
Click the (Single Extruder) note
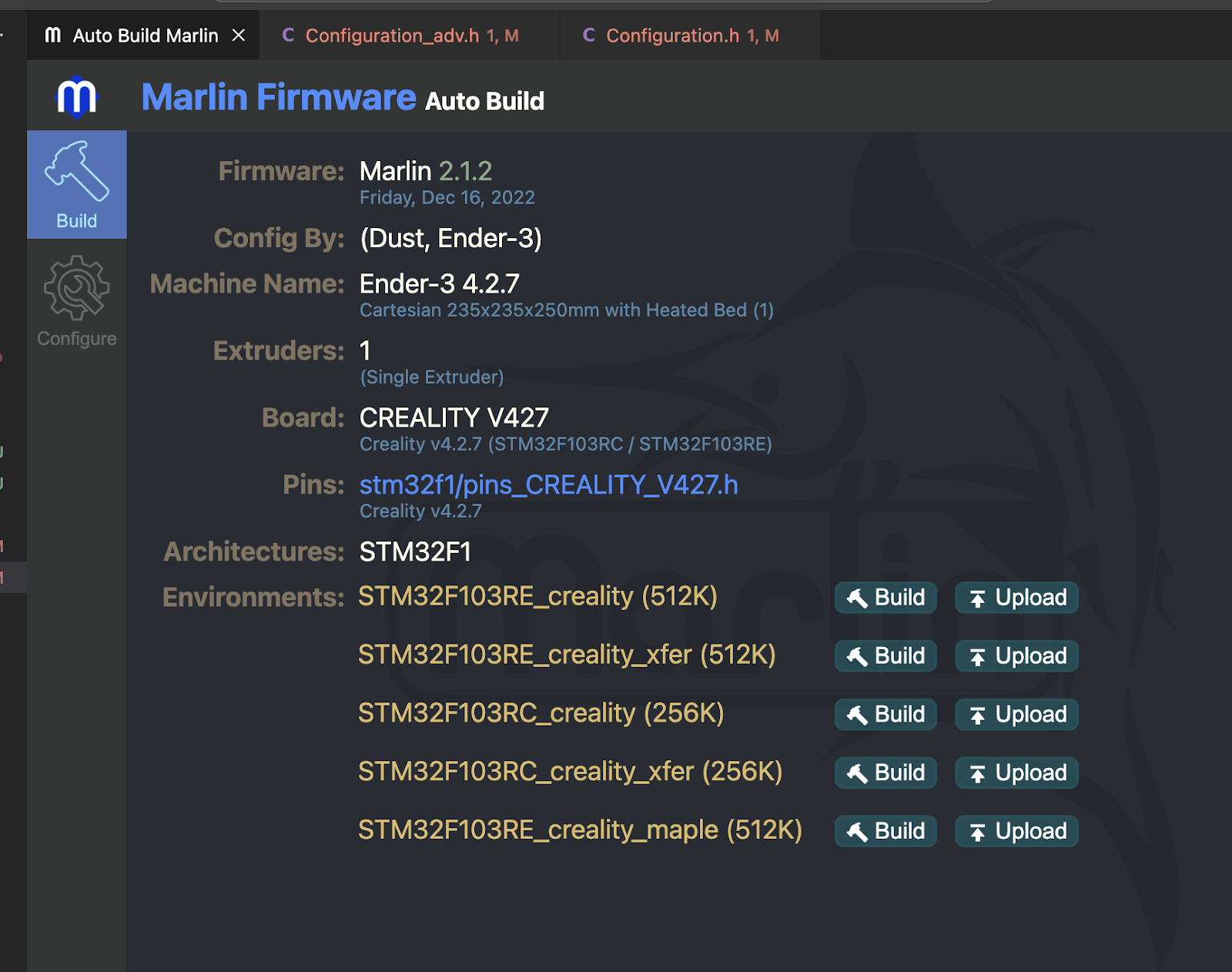[431, 377]
